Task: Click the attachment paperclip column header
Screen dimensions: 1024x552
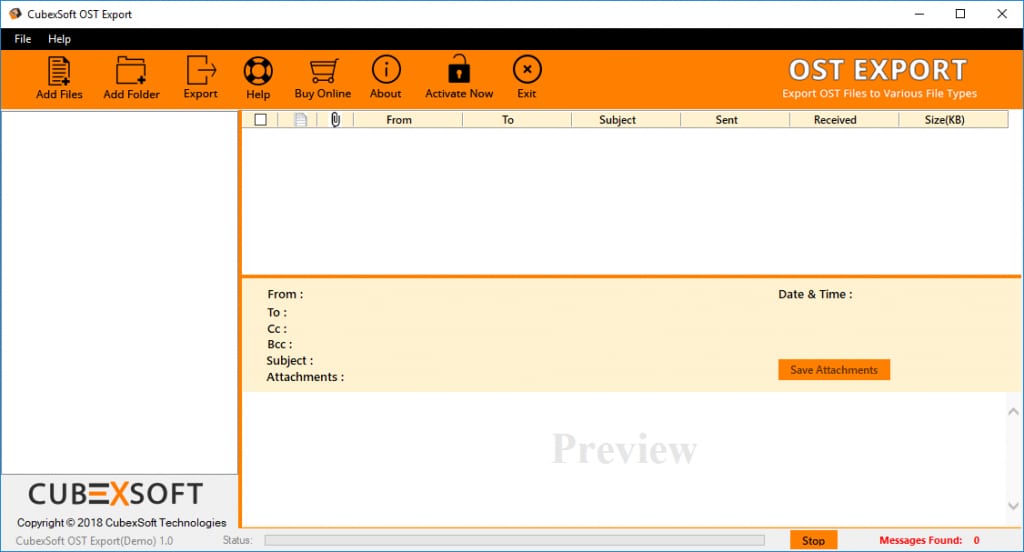Action: pyautogui.click(x=335, y=120)
